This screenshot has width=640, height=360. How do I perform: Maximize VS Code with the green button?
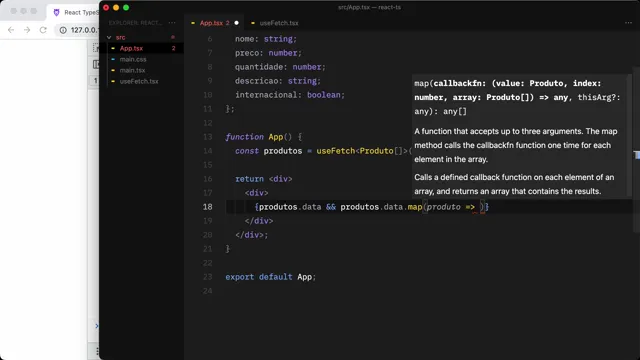[x=126, y=7]
